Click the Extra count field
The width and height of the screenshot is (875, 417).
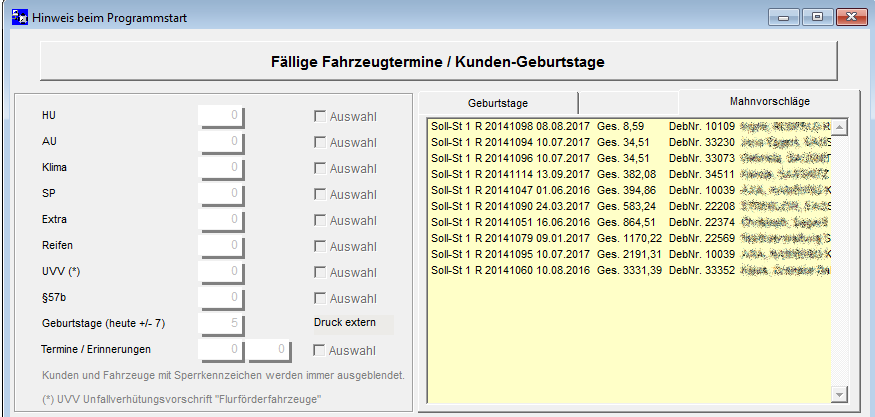pyautogui.click(x=222, y=221)
